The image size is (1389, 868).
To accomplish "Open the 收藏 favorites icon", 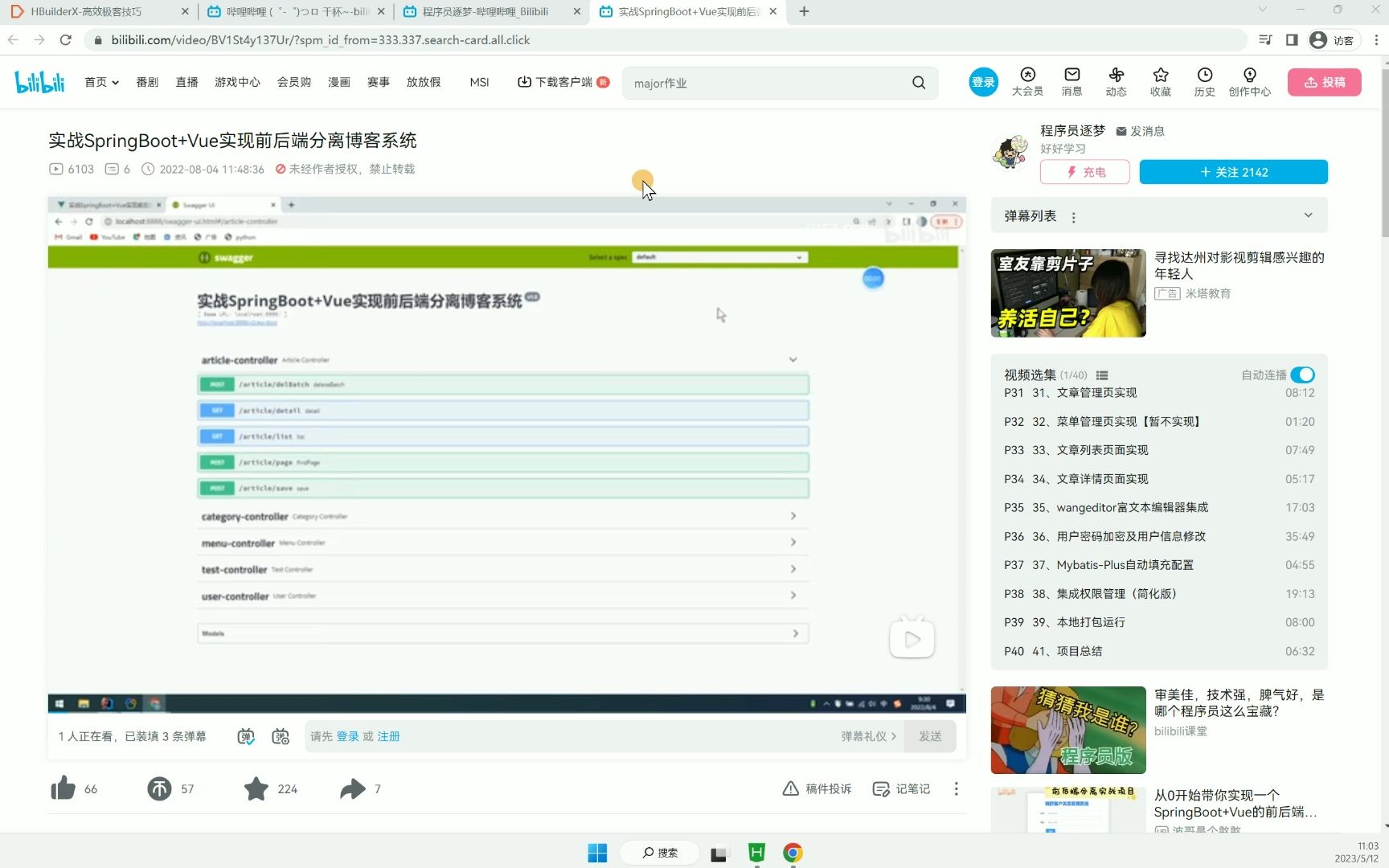I will tap(1160, 82).
